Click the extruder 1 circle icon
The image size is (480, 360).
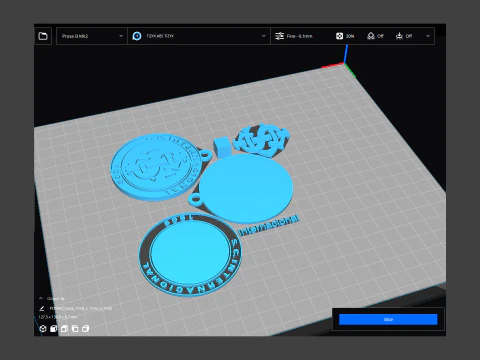click(x=137, y=36)
